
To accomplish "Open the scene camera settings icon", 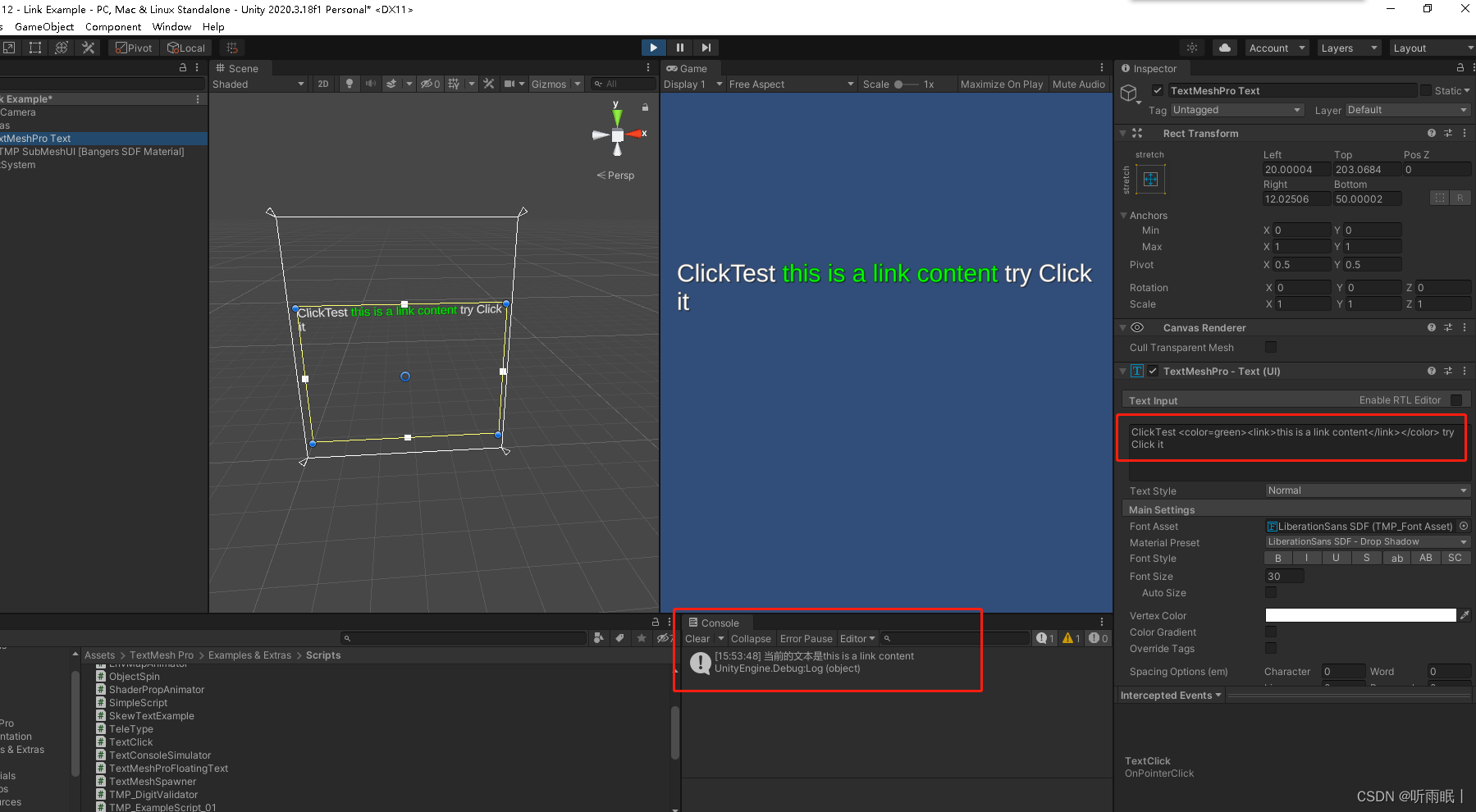I will pos(510,84).
